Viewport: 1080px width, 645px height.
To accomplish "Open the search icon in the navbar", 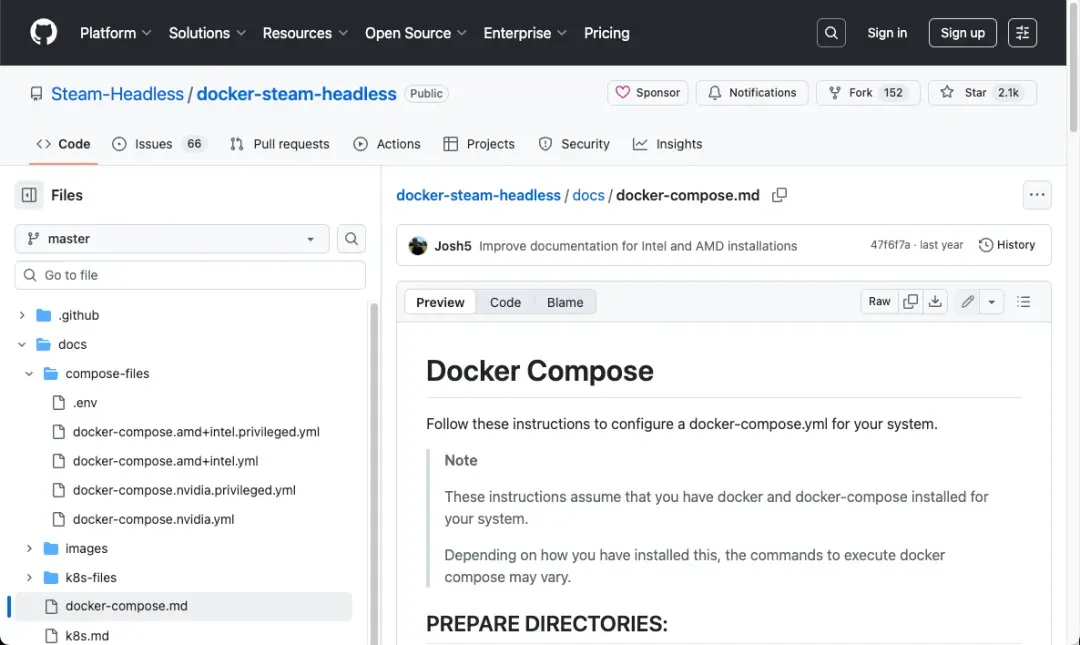I will pos(831,32).
